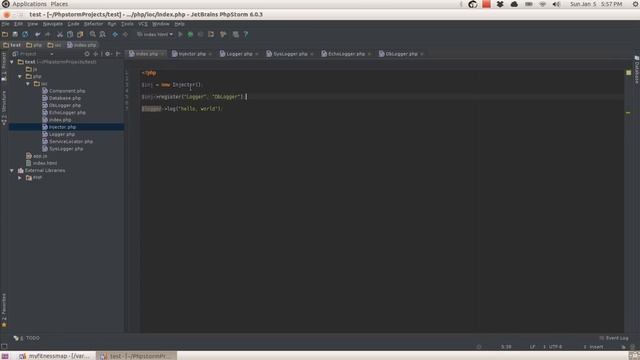Viewport: 640px width, 360px height.
Task: Collapse the php folder in tree
Action: click(x=20, y=77)
